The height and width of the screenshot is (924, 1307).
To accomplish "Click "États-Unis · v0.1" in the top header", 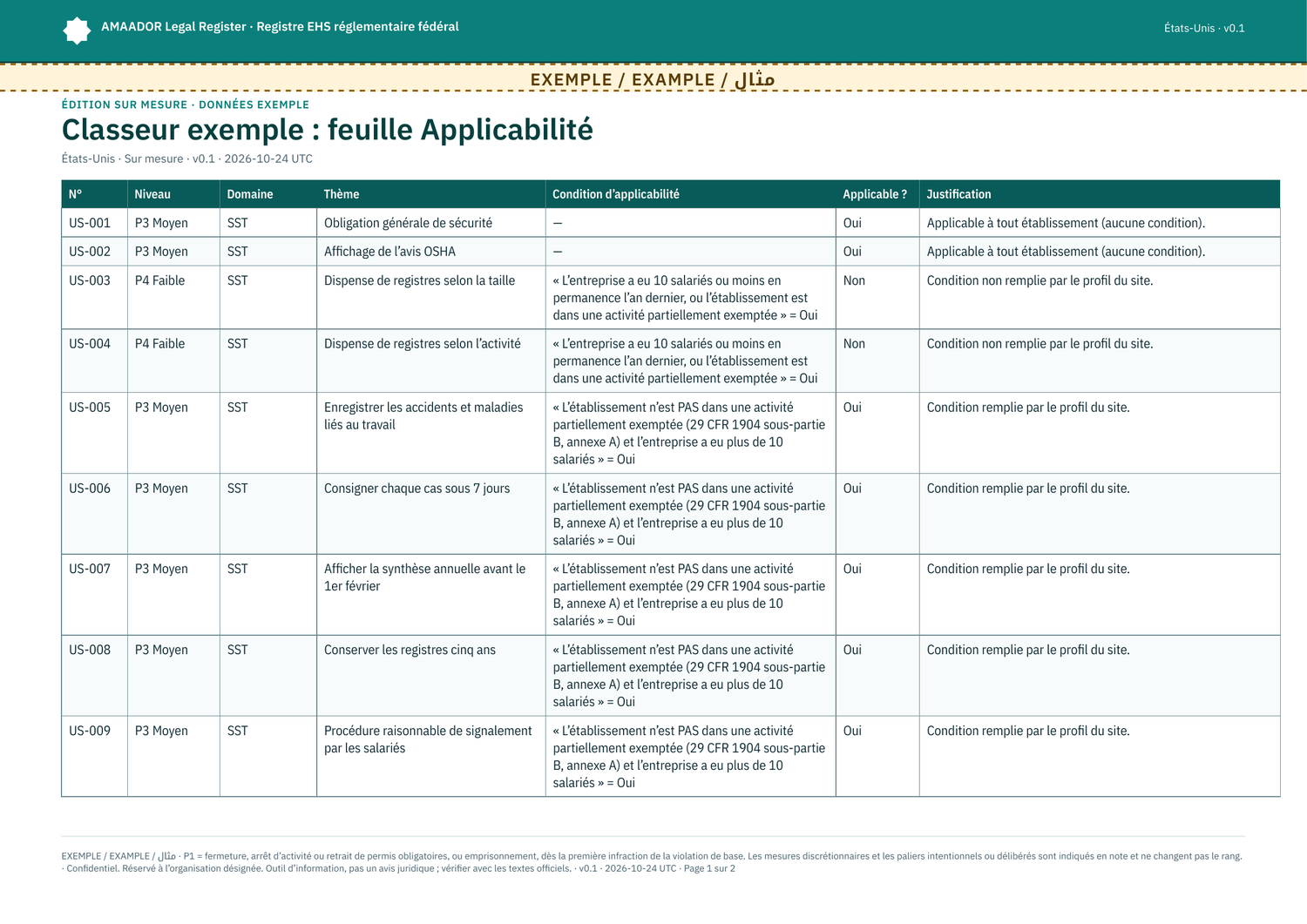I will click(x=1204, y=28).
